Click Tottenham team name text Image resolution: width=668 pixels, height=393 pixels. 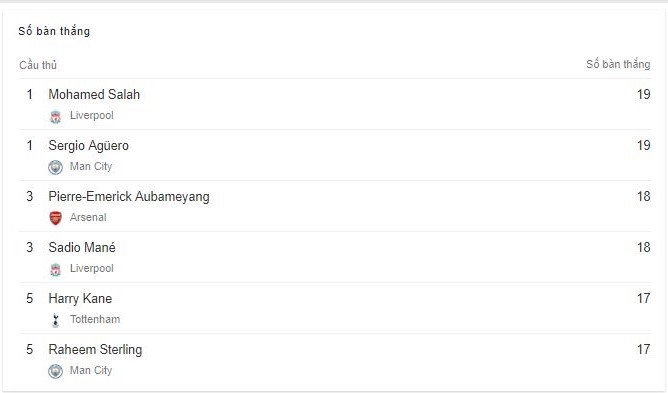pyautogui.click(x=95, y=319)
